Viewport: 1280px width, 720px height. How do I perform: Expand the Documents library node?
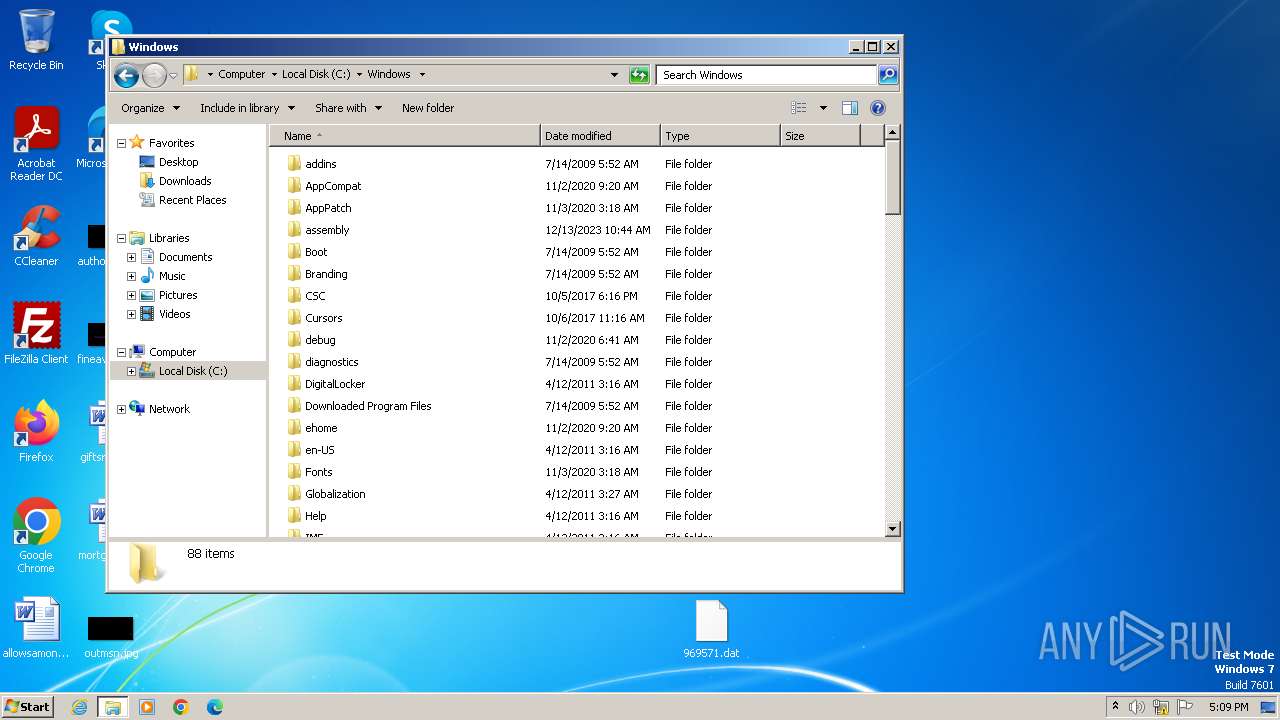click(x=131, y=257)
